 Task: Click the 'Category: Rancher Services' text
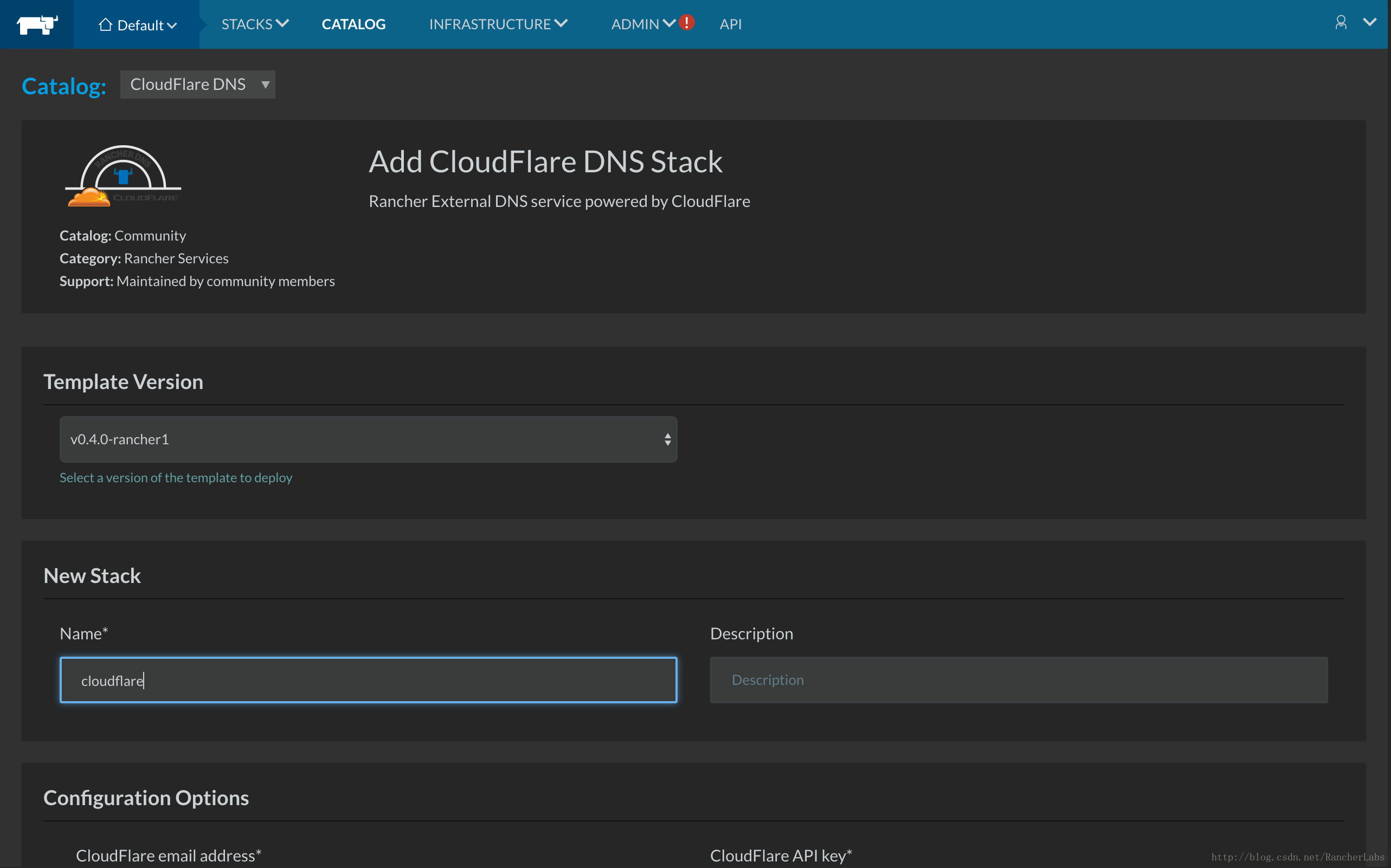pyautogui.click(x=144, y=258)
